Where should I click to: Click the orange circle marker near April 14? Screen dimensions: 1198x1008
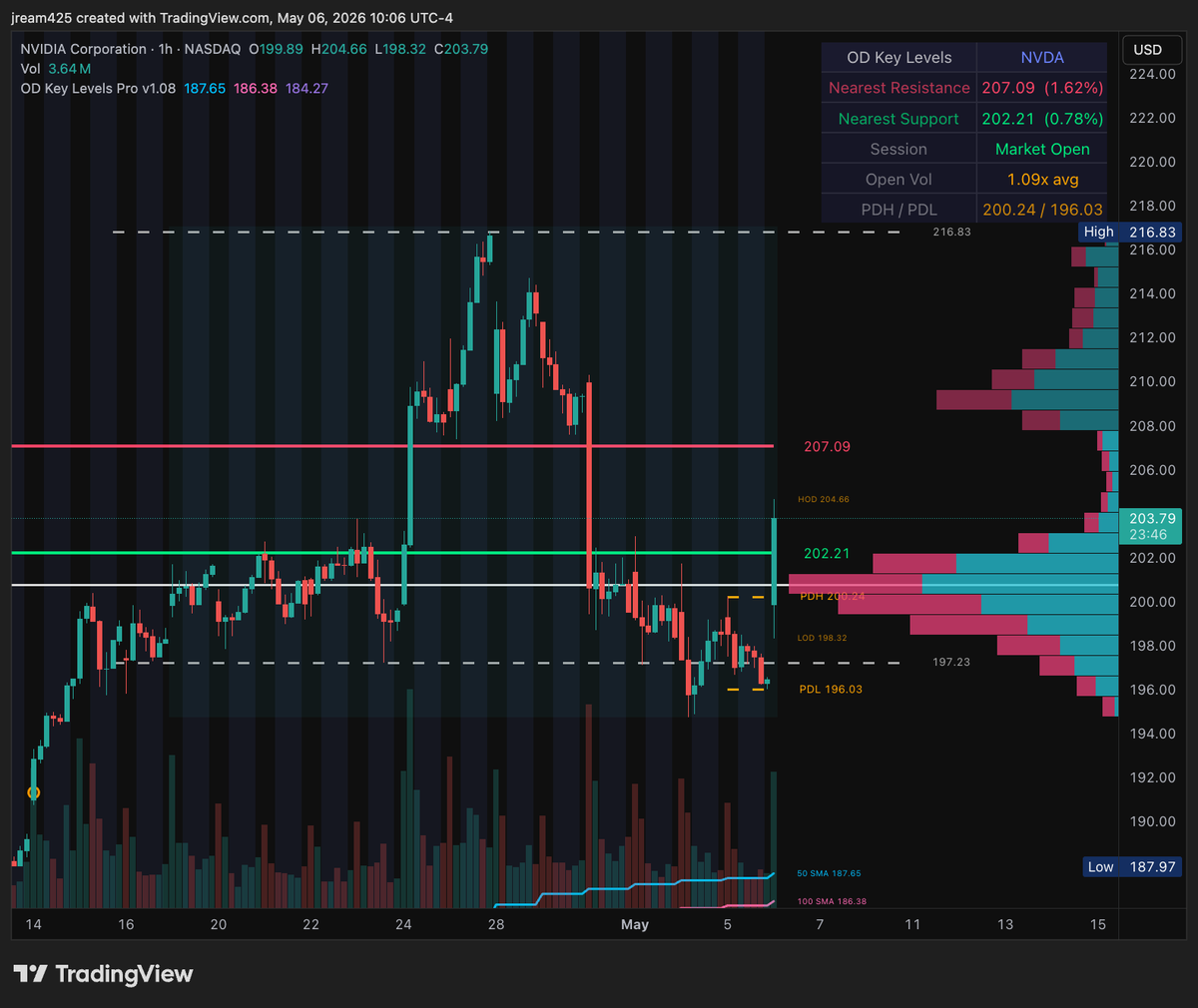click(x=33, y=793)
